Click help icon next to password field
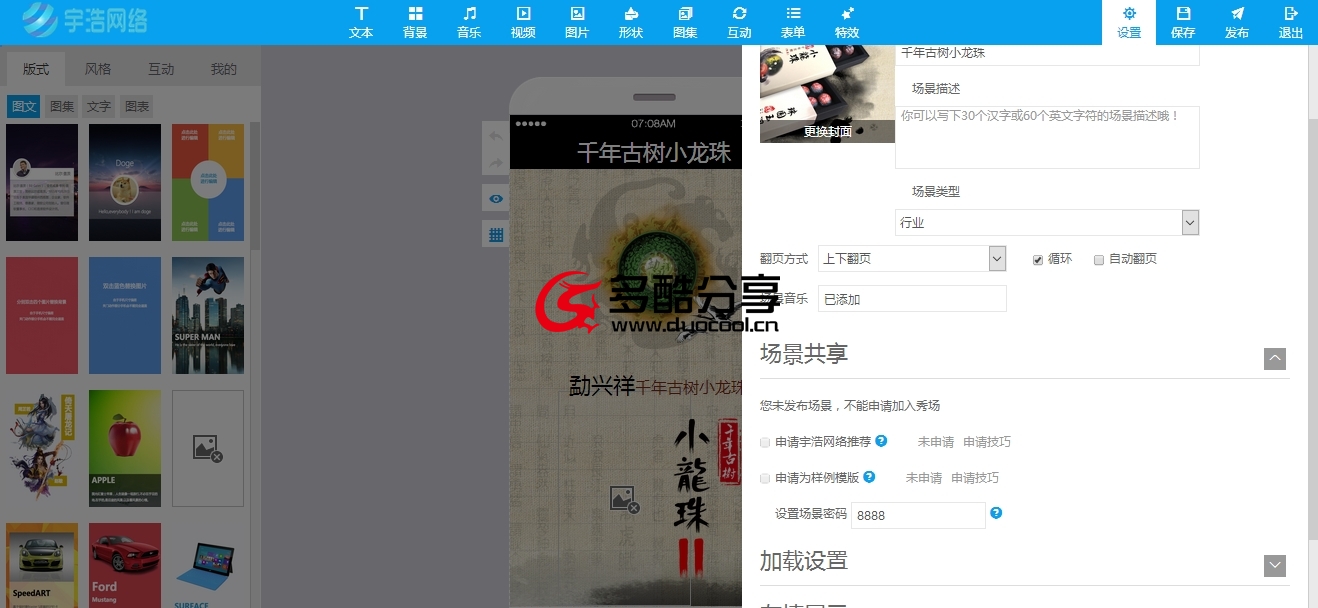This screenshot has height=608, width=1318. coord(996,513)
